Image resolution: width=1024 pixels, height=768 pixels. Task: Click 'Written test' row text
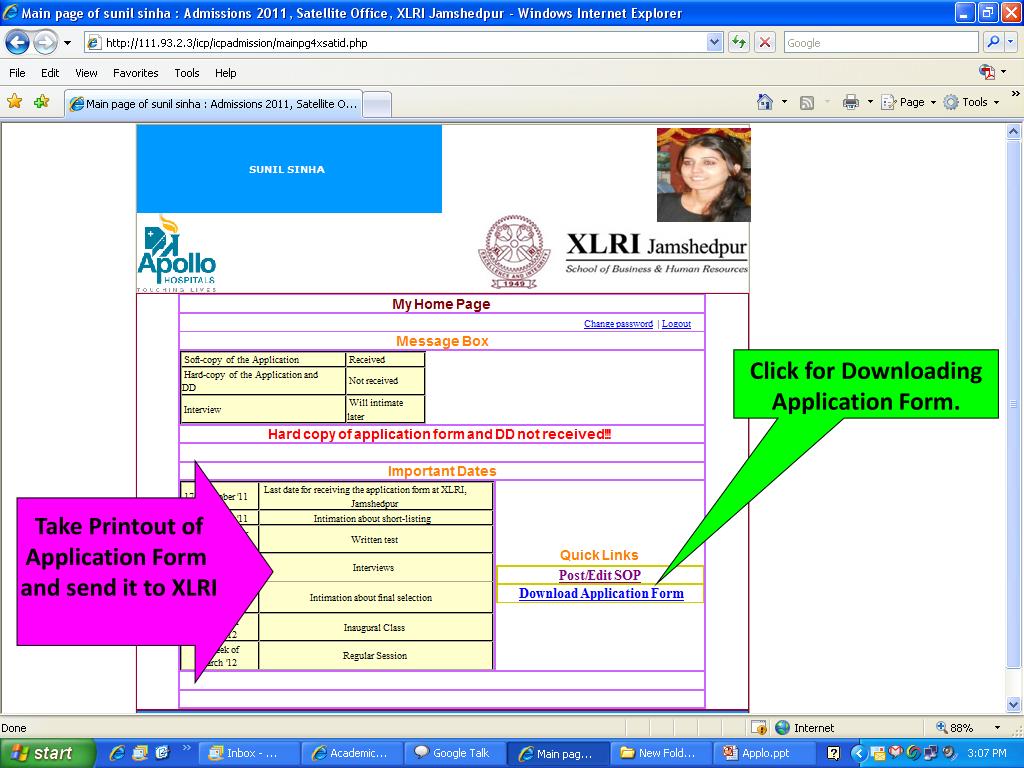tap(374, 540)
